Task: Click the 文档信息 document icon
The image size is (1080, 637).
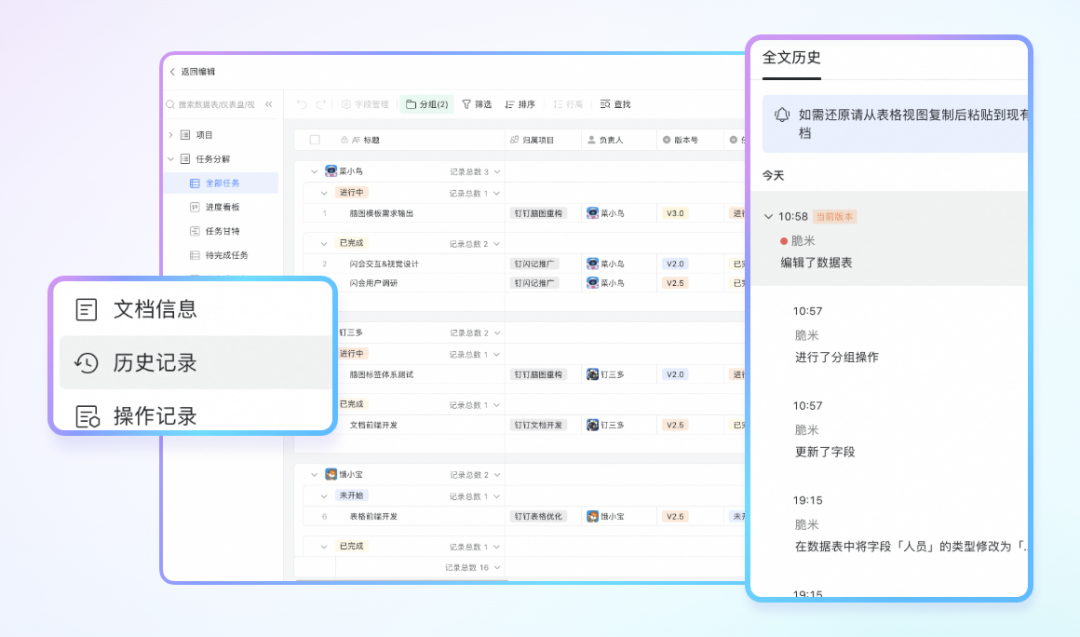Action: point(87,310)
